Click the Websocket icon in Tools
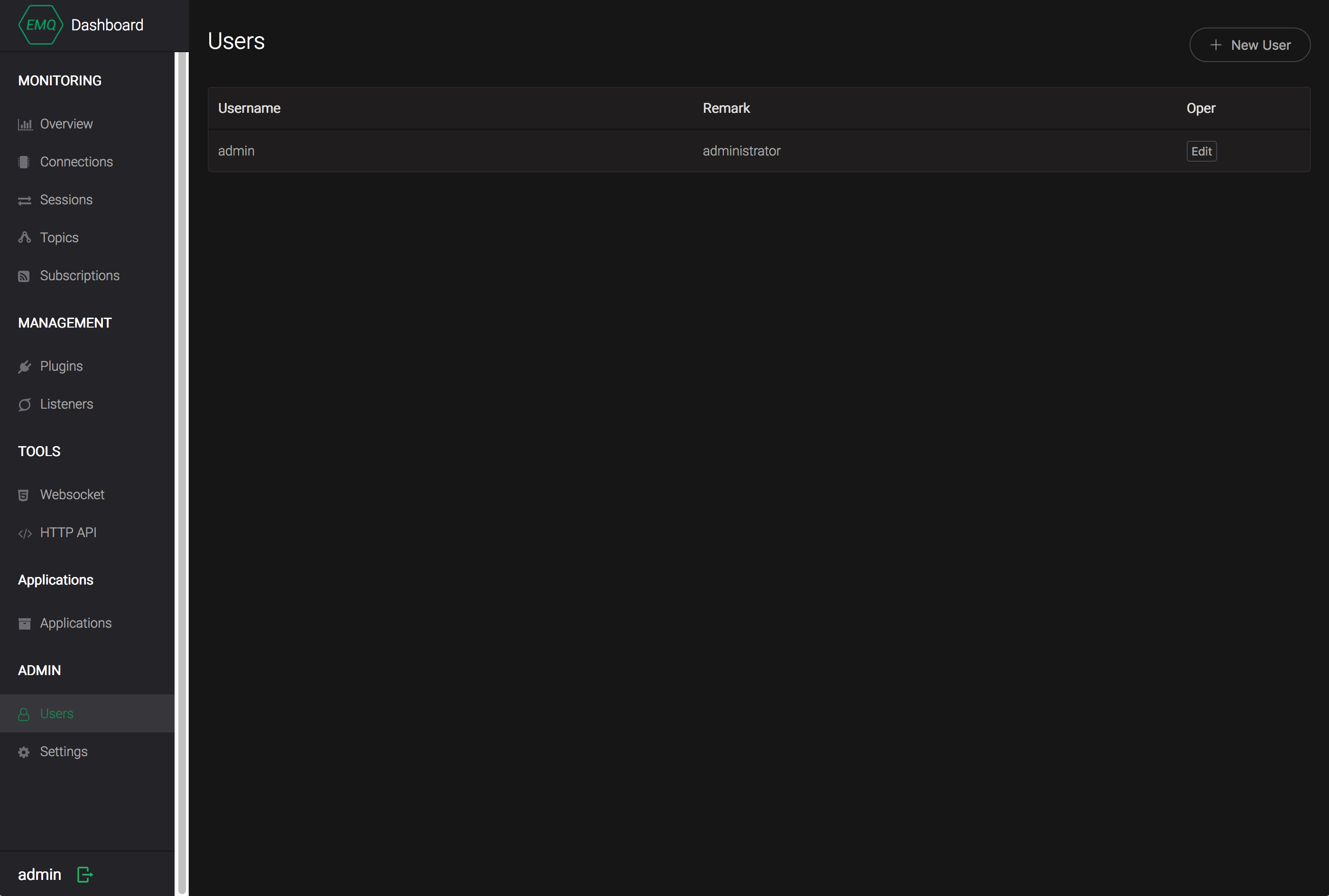Screen dimensions: 1329x896 [x=24, y=495]
